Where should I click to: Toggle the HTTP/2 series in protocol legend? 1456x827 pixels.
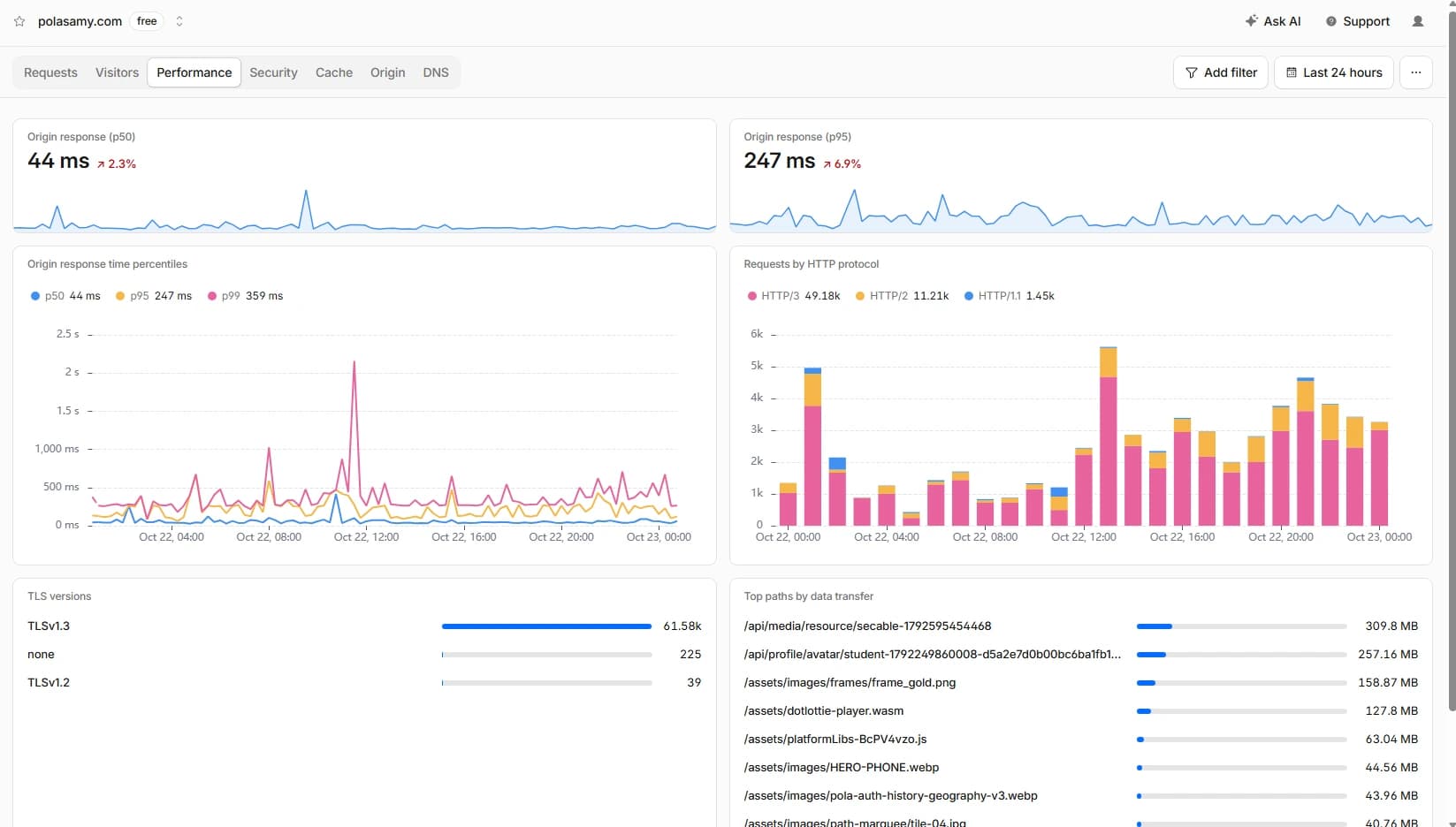[902, 296]
